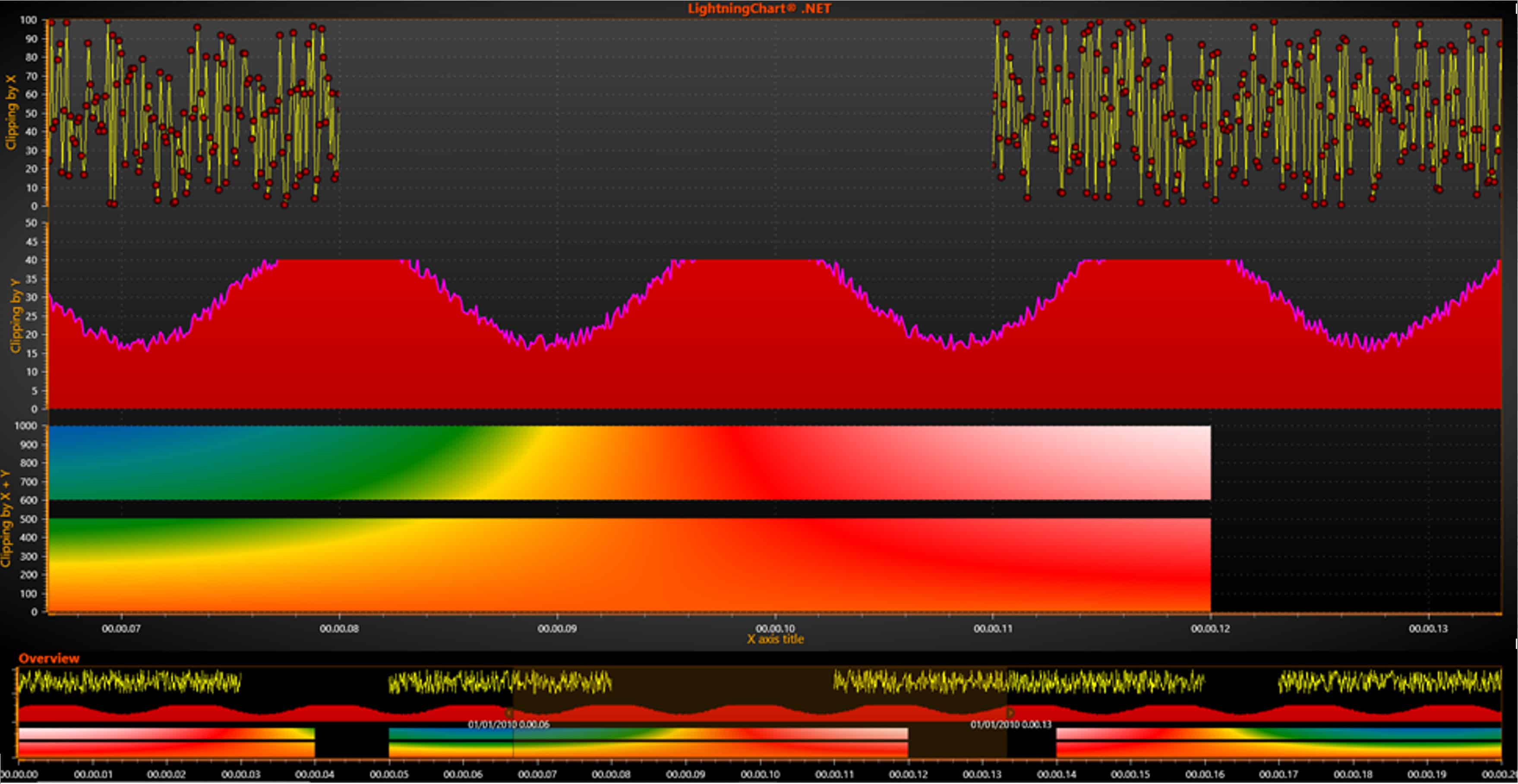Click the 100 tick on Clipping by X axis
This screenshot has width=1518, height=784.
[x=28, y=20]
